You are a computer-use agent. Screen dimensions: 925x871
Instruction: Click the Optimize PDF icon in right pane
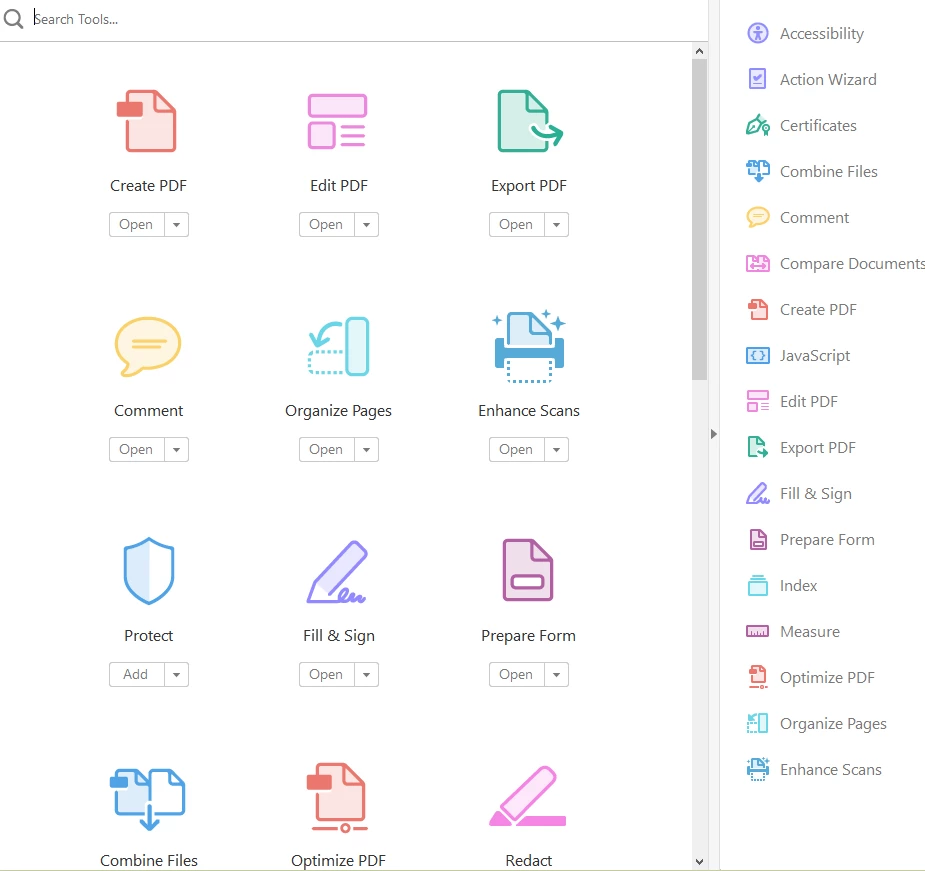[757, 677]
